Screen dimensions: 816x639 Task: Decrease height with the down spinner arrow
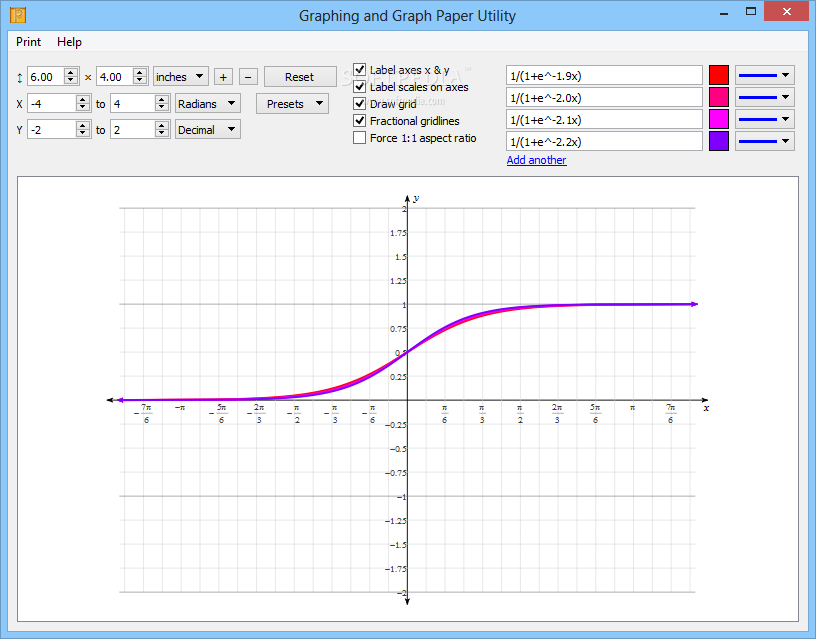[139, 81]
